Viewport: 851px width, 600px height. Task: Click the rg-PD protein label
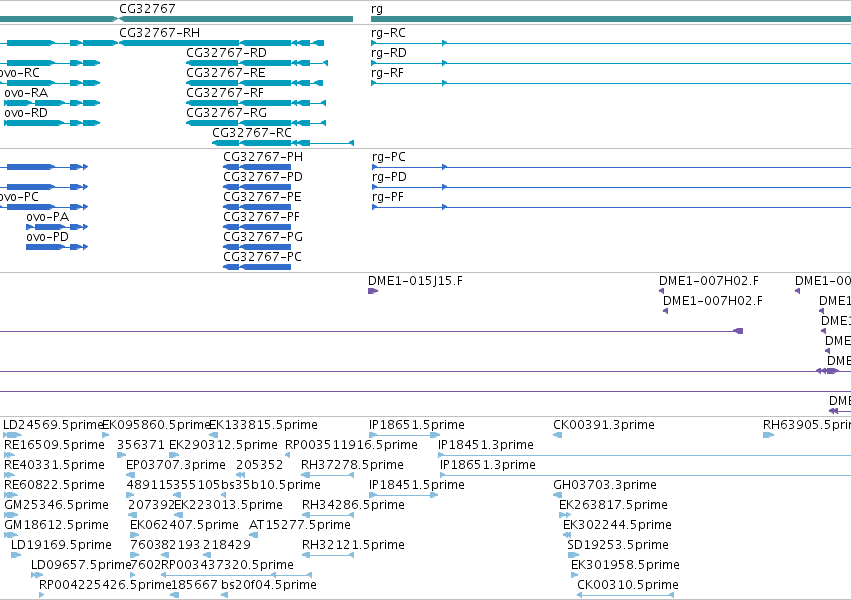pyautogui.click(x=389, y=177)
